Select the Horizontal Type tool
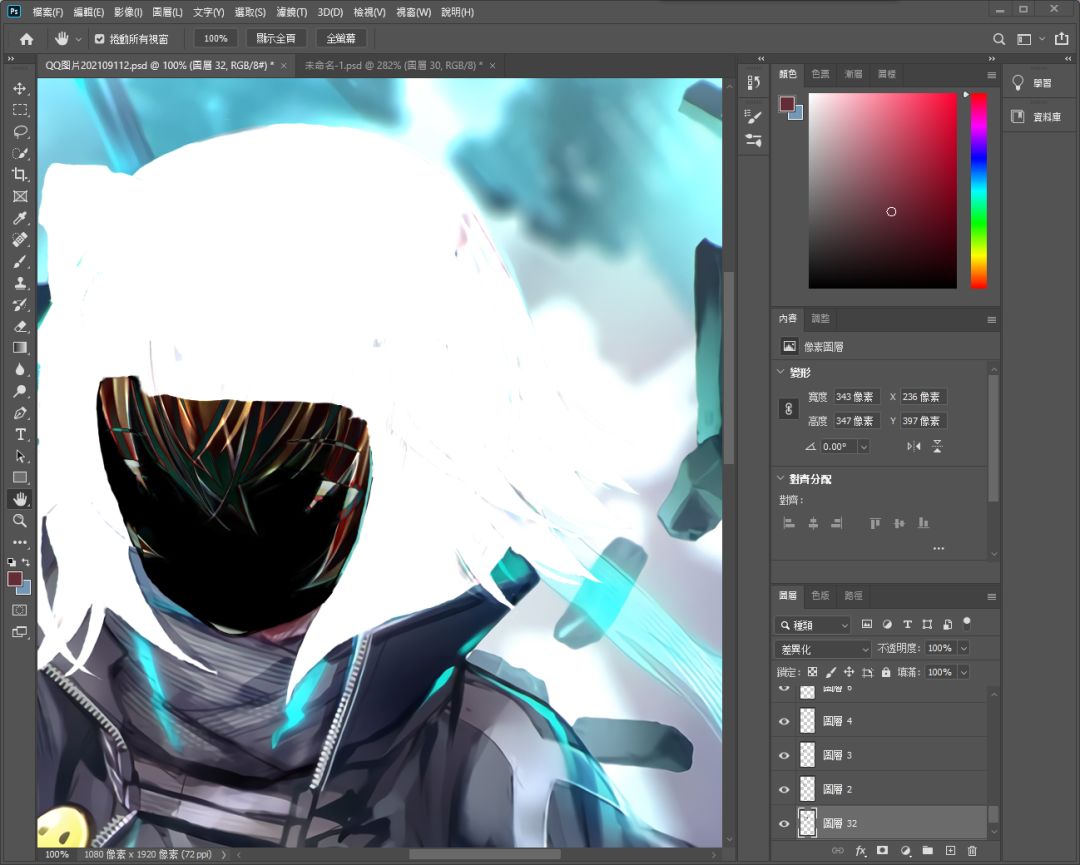The width and height of the screenshot is (1080, 865). point(20,434)
